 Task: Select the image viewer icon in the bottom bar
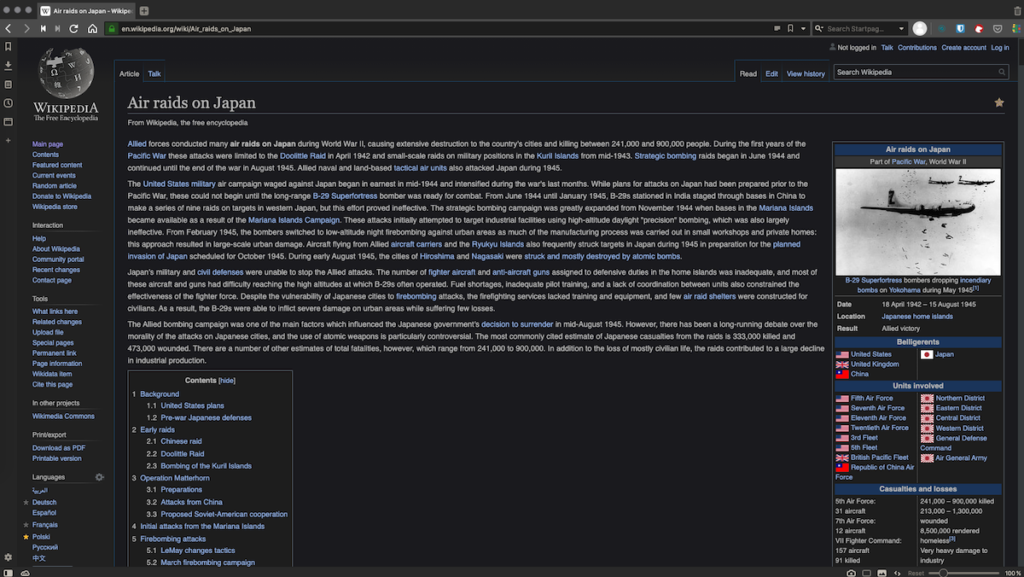881,571
